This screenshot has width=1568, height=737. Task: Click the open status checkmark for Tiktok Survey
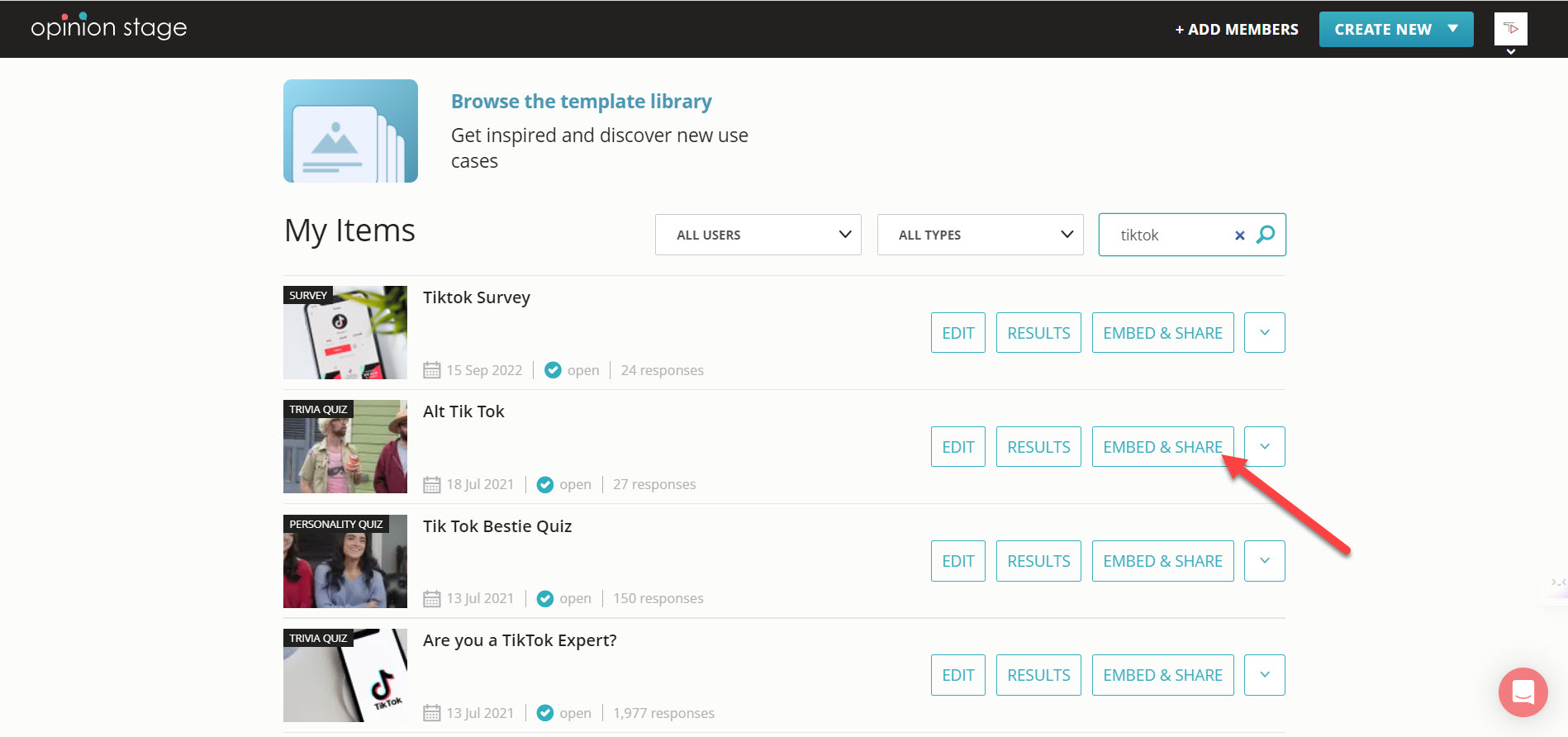(x=553, y=370)
